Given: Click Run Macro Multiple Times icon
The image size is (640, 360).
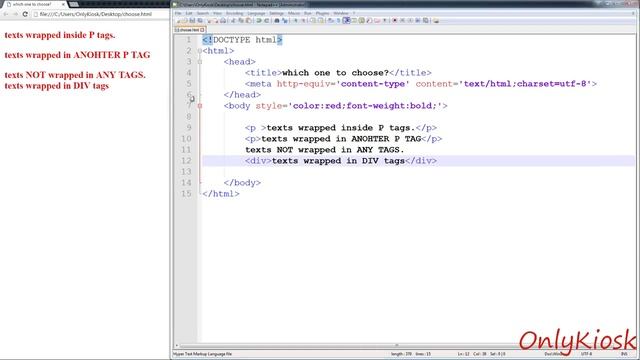Looking at the screenshot, I should coord(418,20).
